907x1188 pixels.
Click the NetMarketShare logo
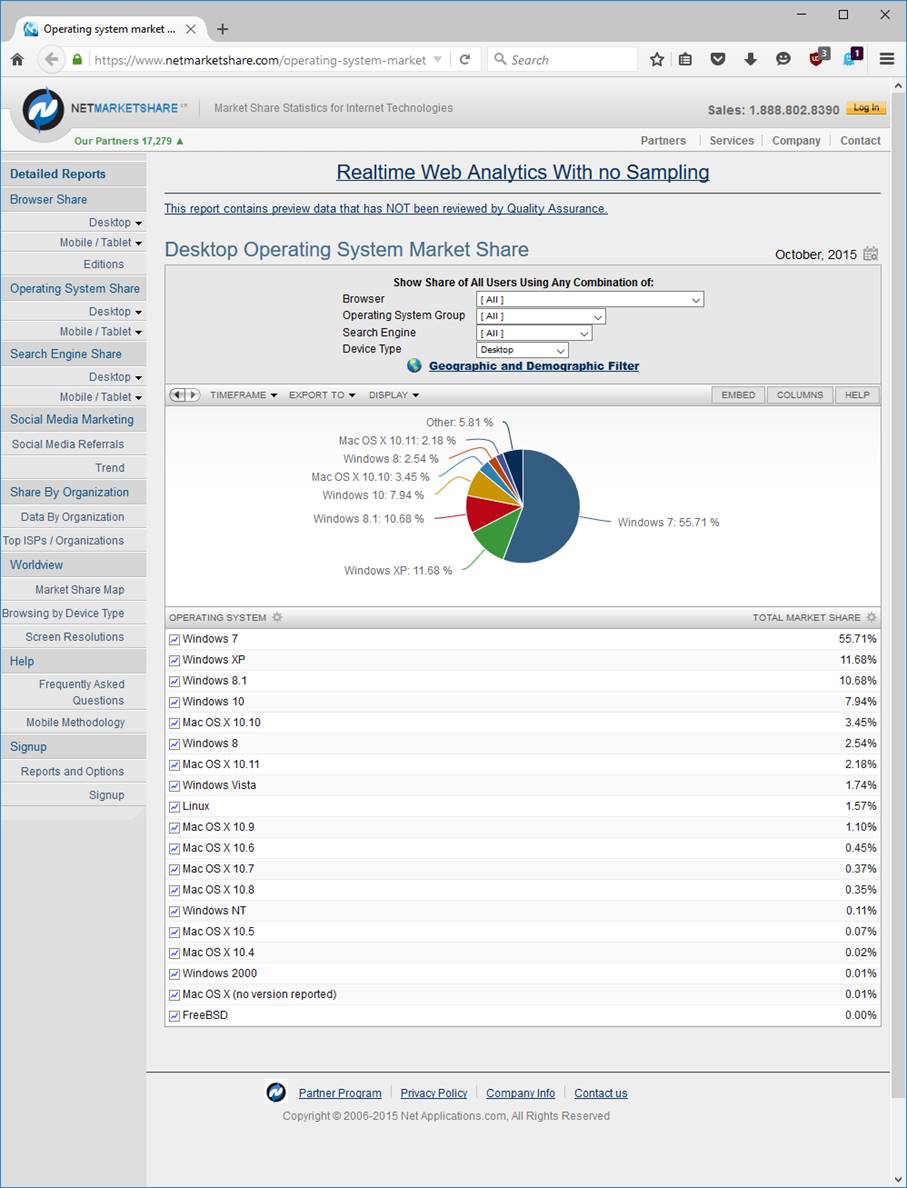pos(43,110)
